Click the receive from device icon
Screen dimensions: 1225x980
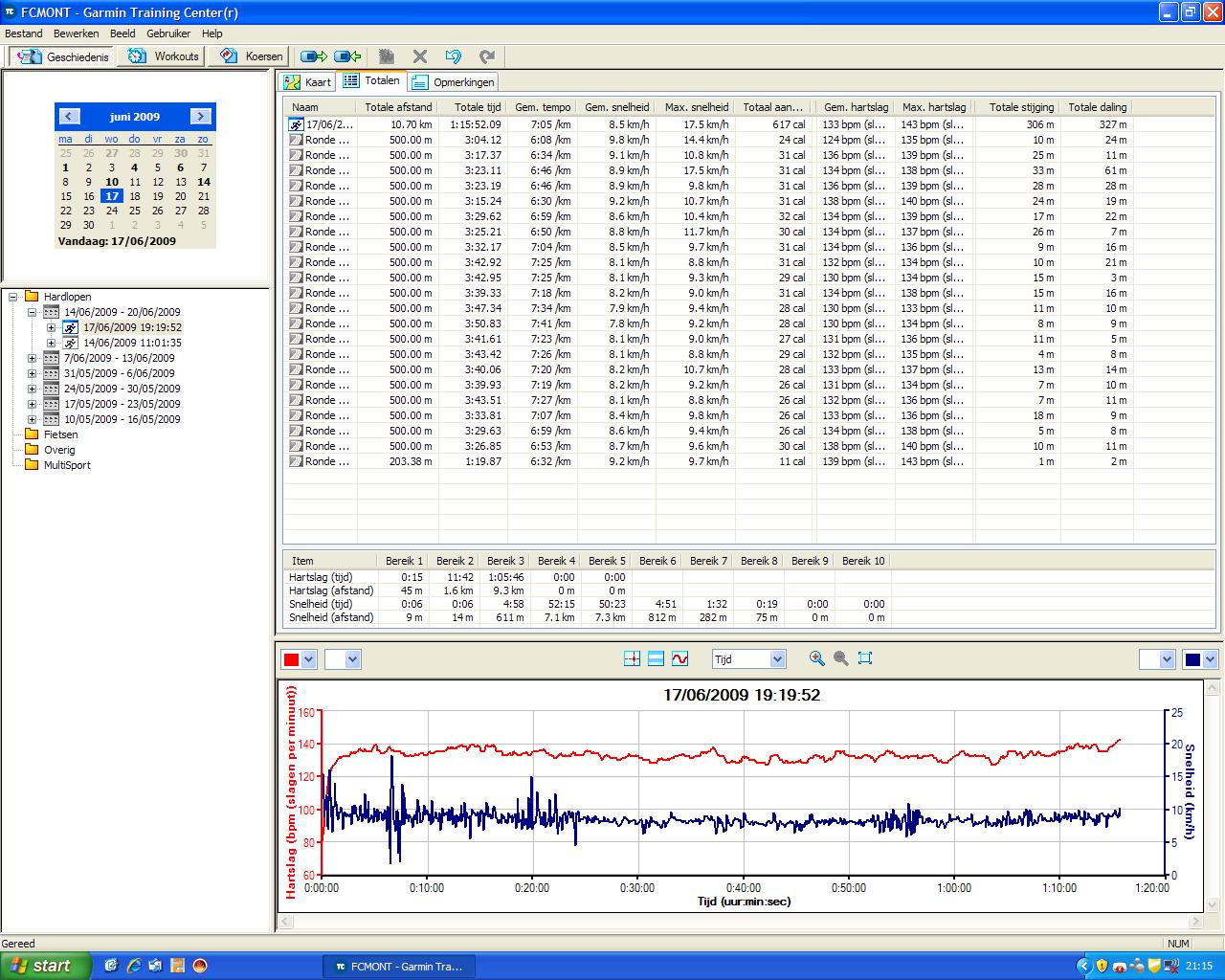coord(346,56)
